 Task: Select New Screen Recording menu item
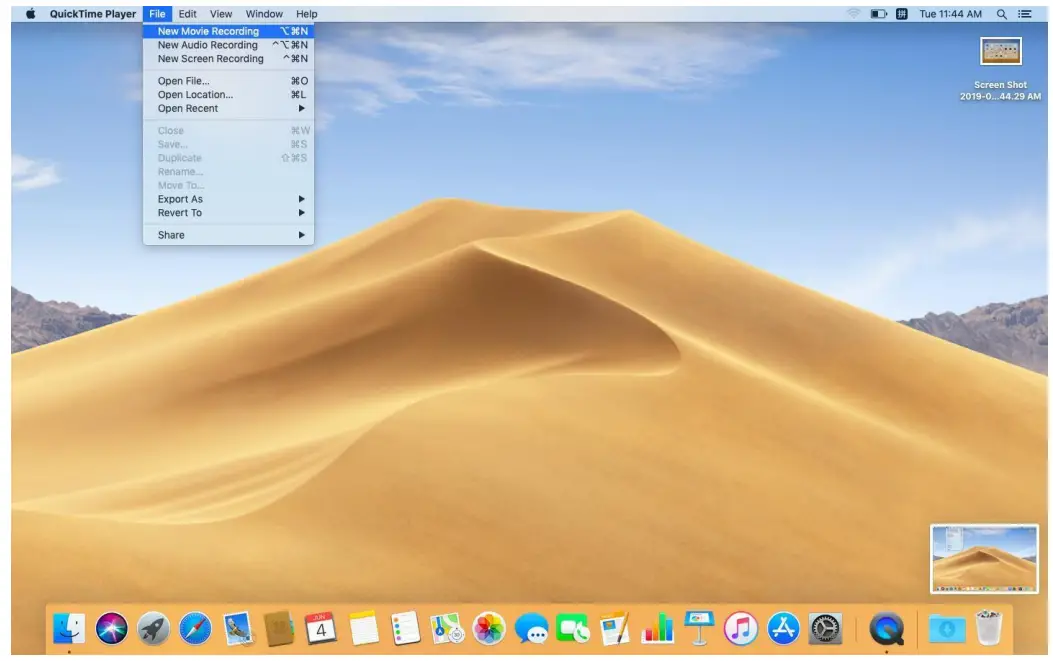210,58
